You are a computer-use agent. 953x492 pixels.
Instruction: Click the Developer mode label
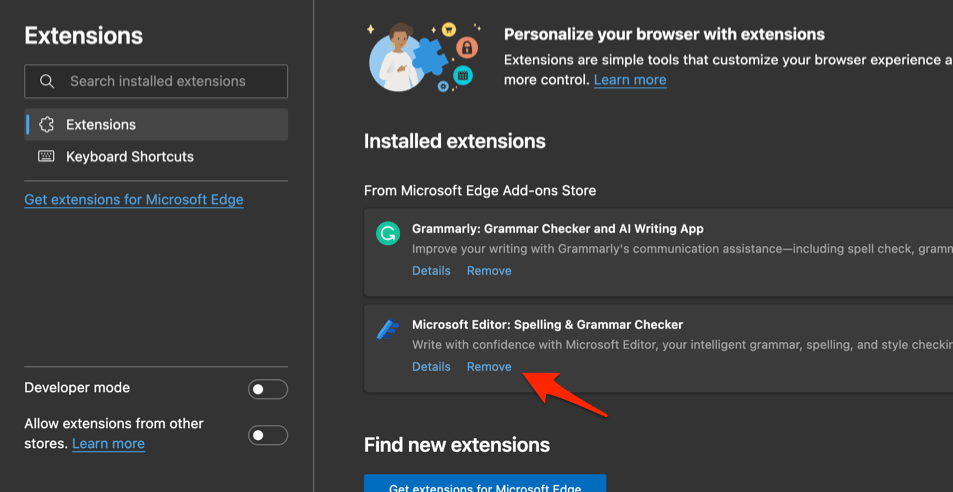[77, 388]
